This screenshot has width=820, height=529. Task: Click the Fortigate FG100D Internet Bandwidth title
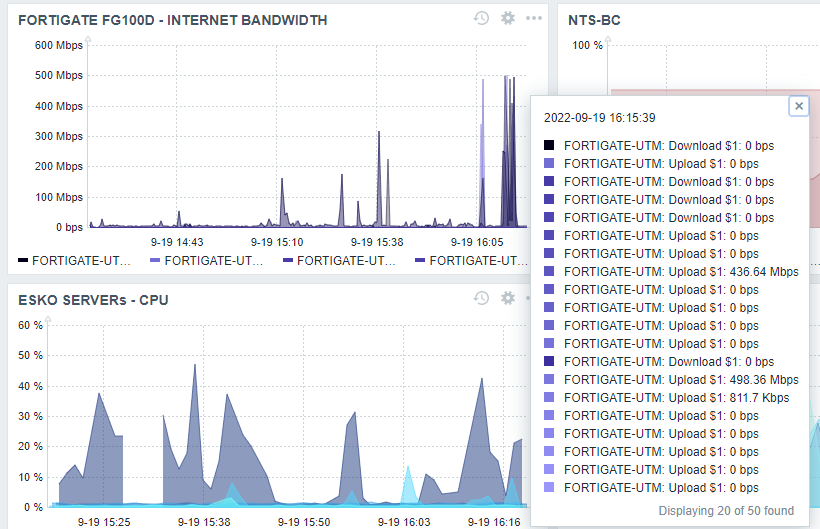pyautogui.click(x=173, y=20)
